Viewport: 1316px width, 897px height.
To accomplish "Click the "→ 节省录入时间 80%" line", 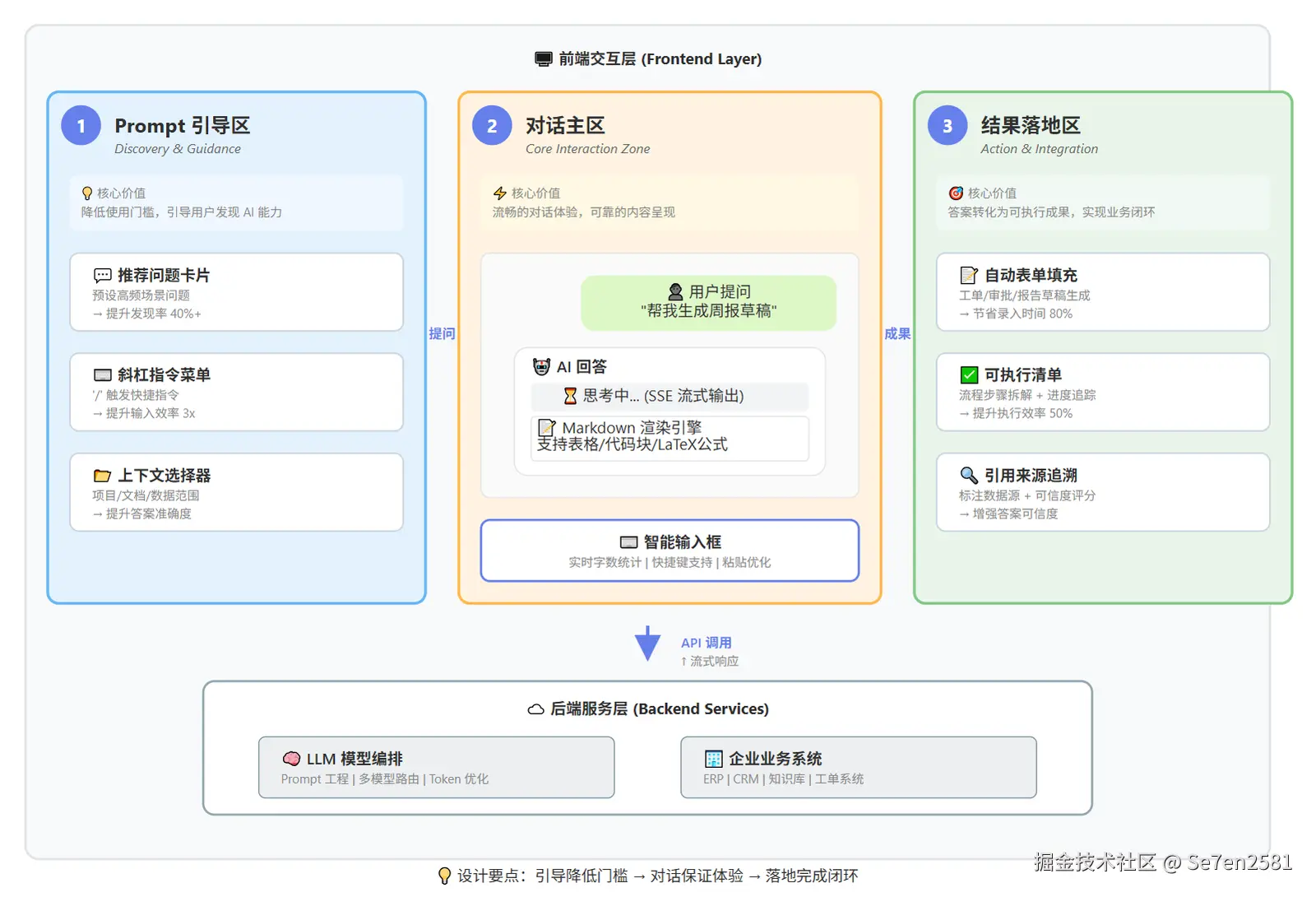I will [x=1016, y=314].
